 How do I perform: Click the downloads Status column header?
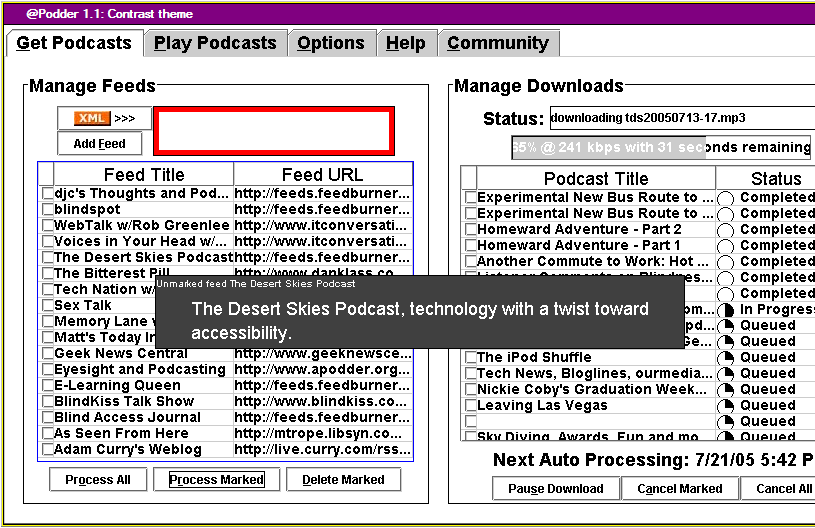[766, 179]
